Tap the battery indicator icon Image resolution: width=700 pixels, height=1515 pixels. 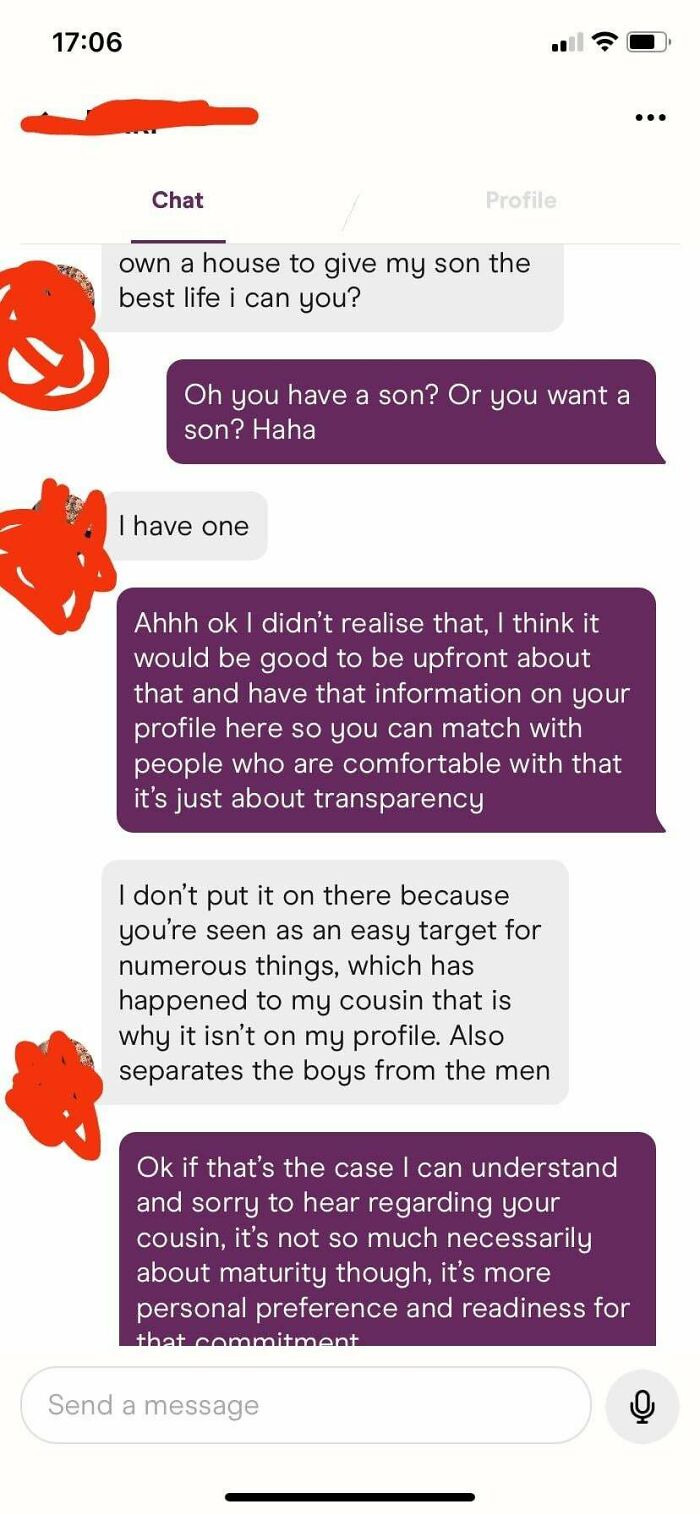click(648, 43)
